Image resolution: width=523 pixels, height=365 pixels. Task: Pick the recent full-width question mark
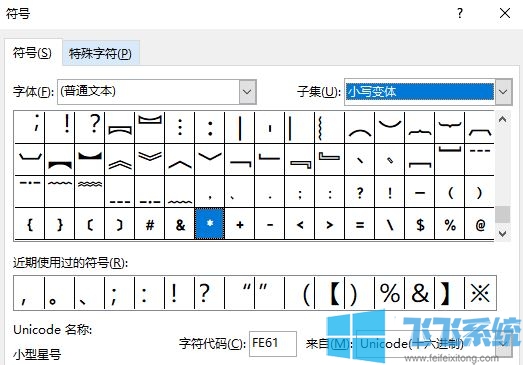209,293
